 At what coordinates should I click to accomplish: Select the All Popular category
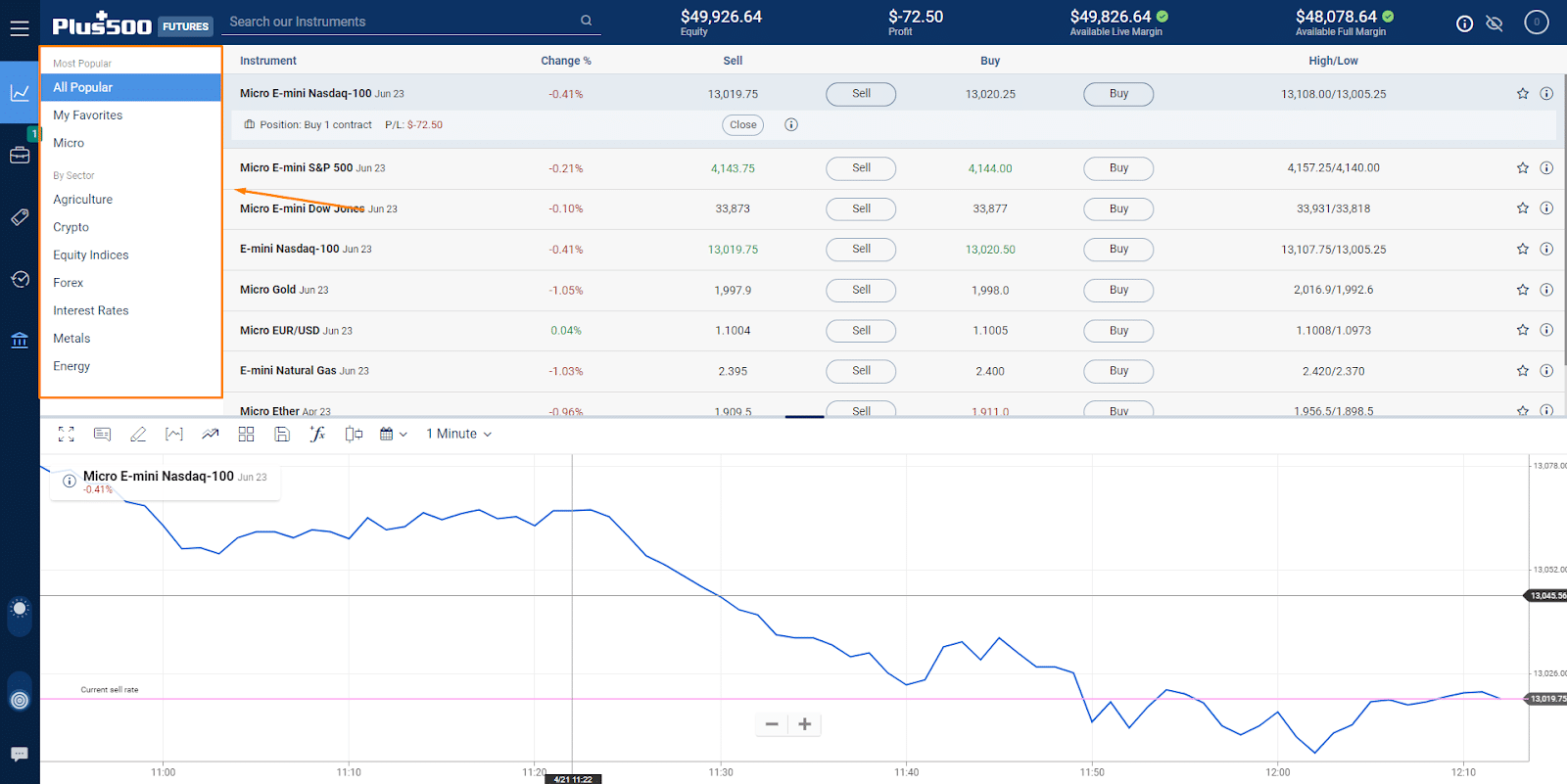[131, 87]
